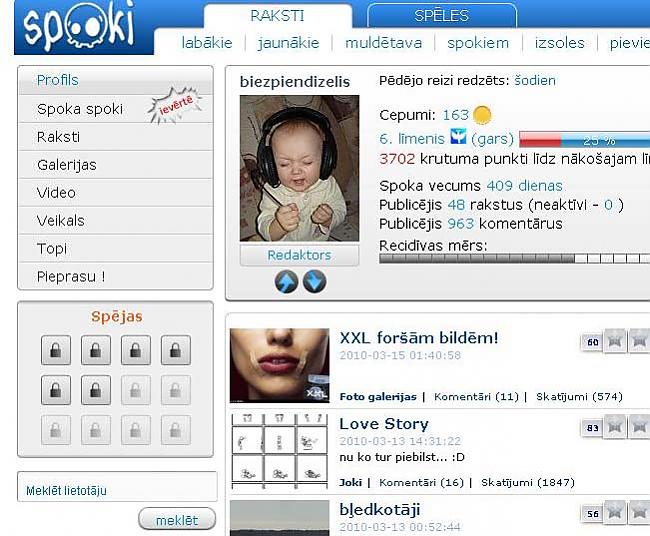Click the first star on XXL foršām bildēm
The image size is (650, 536).
click(x=615, y=341)
